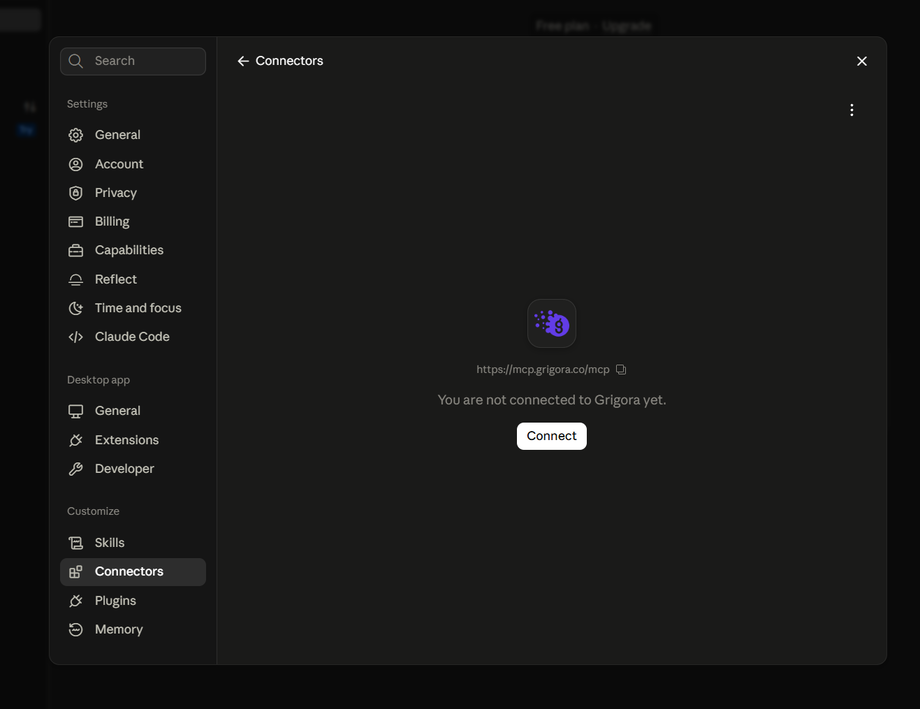Open the Developer wrench icon
The height and width of the screenshot is (709, 920).
coord(76,469)
